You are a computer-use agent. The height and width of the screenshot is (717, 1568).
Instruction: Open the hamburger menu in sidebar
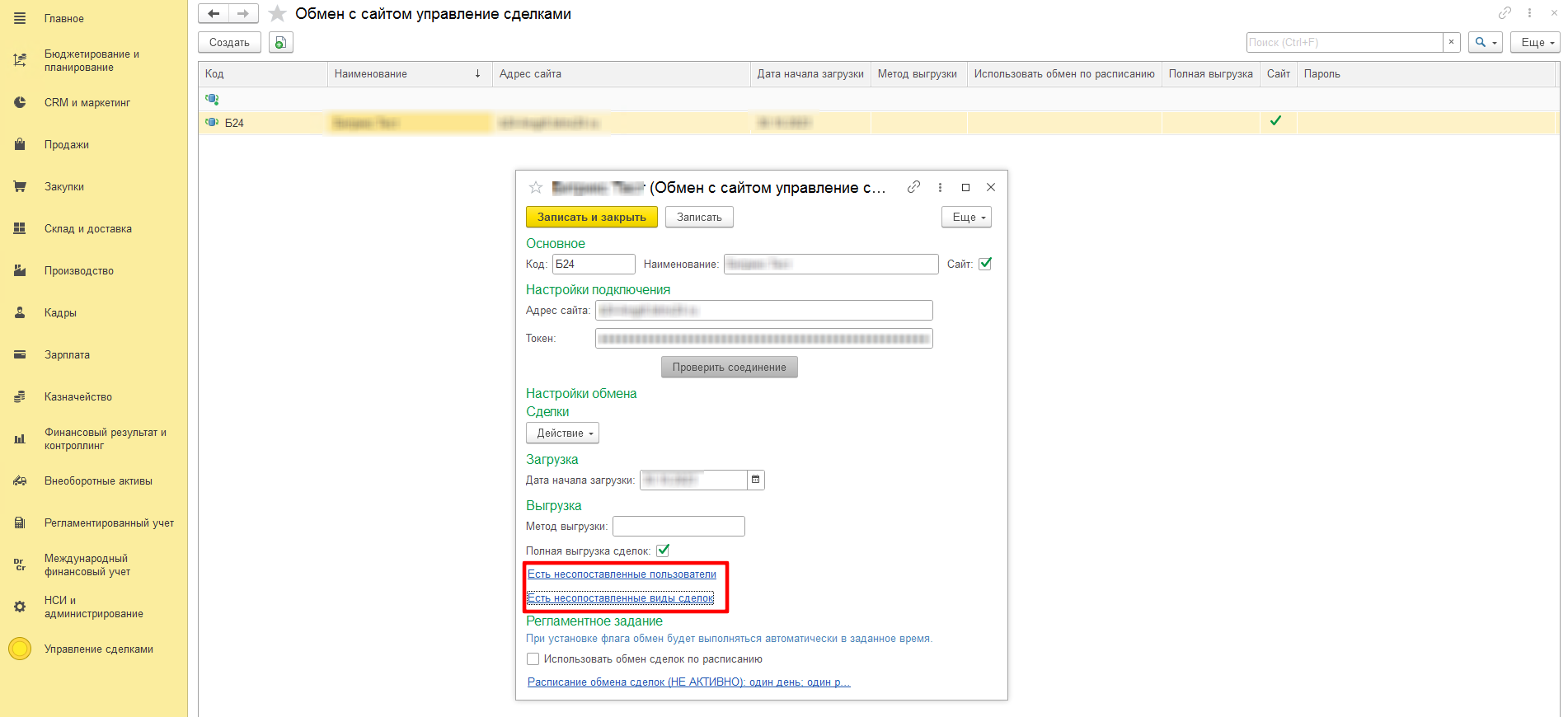click(20, 18)
